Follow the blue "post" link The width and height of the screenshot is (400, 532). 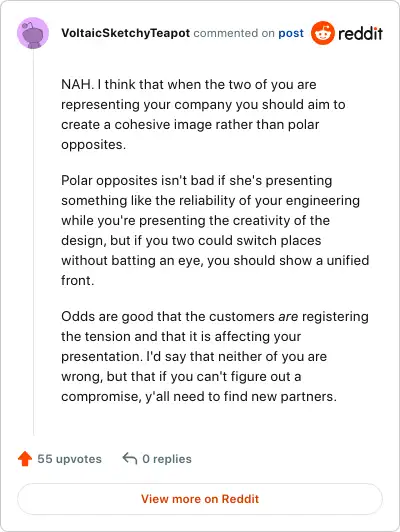291,33
